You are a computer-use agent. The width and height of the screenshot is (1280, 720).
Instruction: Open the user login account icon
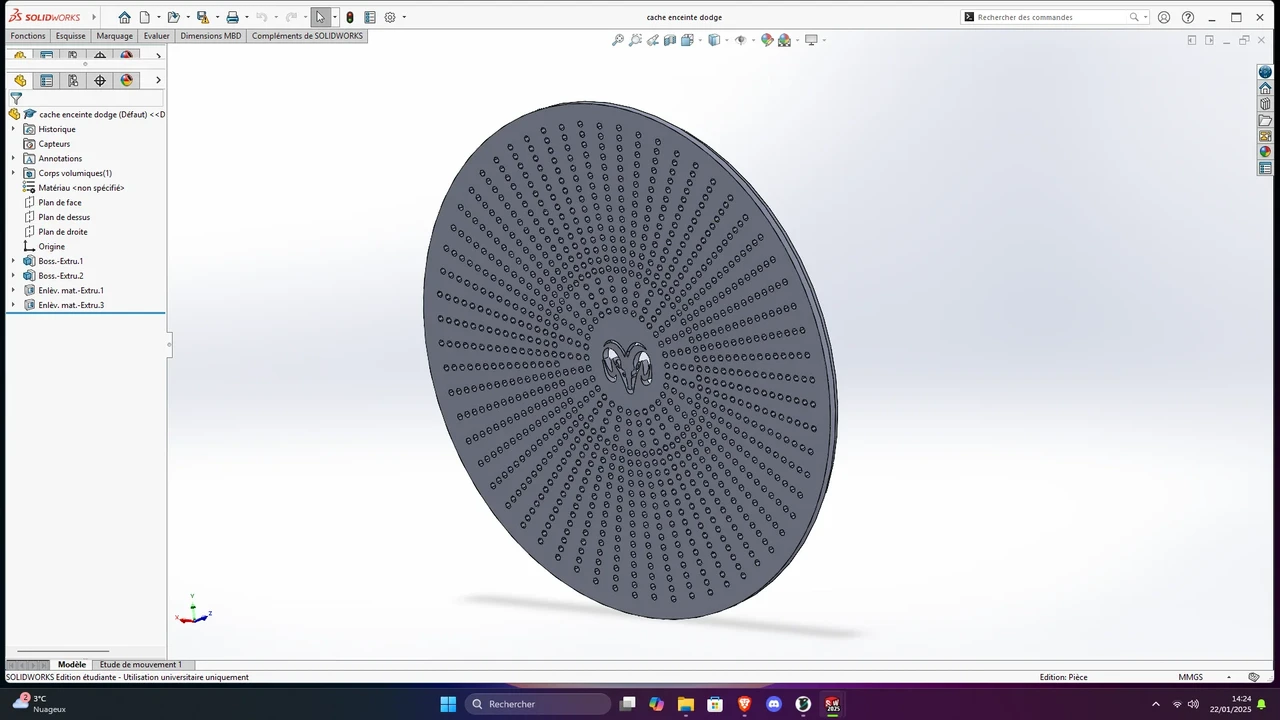click(x=1164, y=17)
